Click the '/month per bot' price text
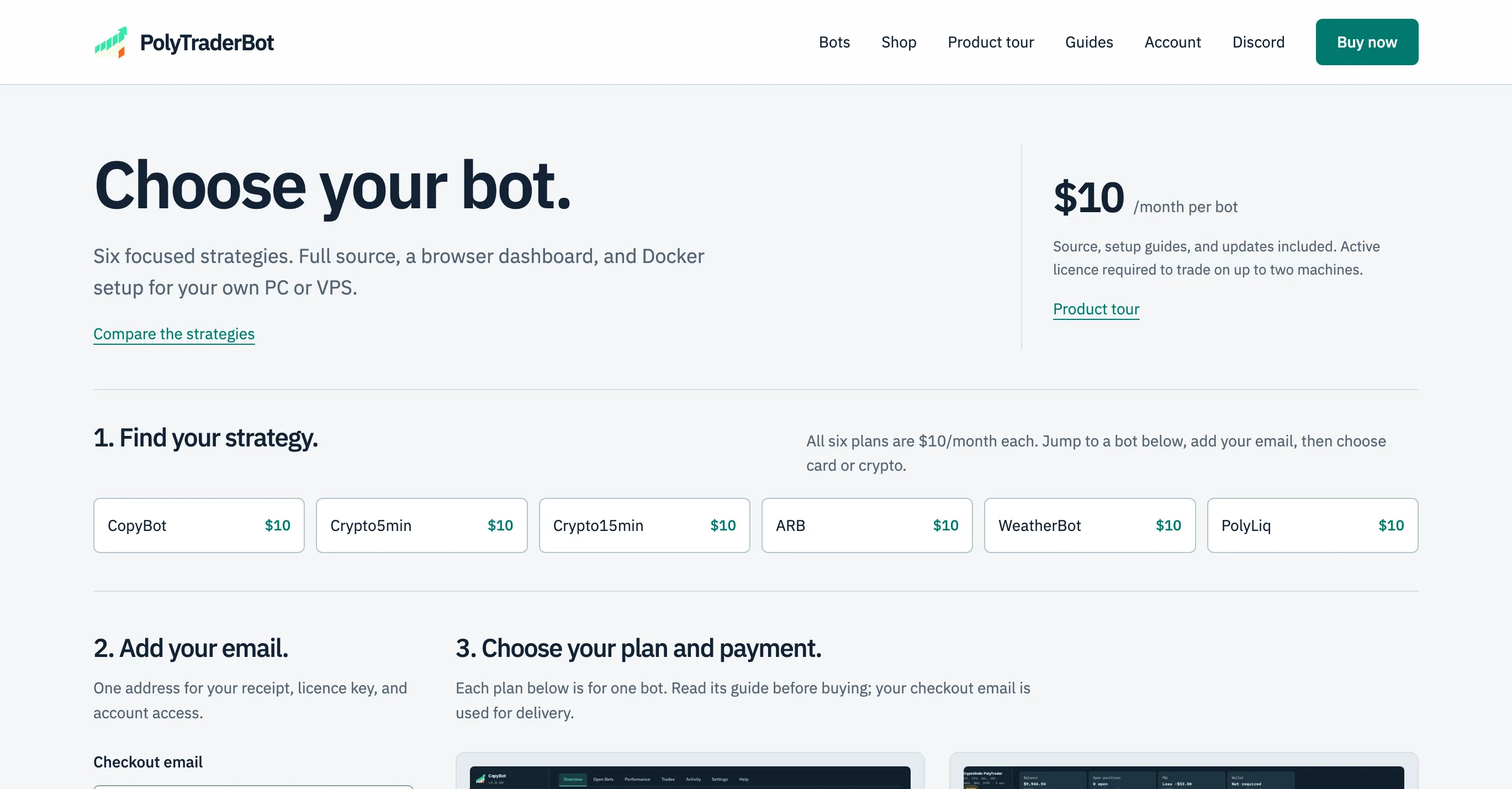 click(x=1185, y=207)
